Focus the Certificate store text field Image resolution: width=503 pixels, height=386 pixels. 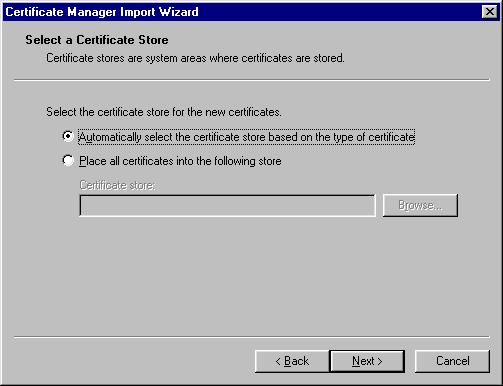(x=228, y=206)
